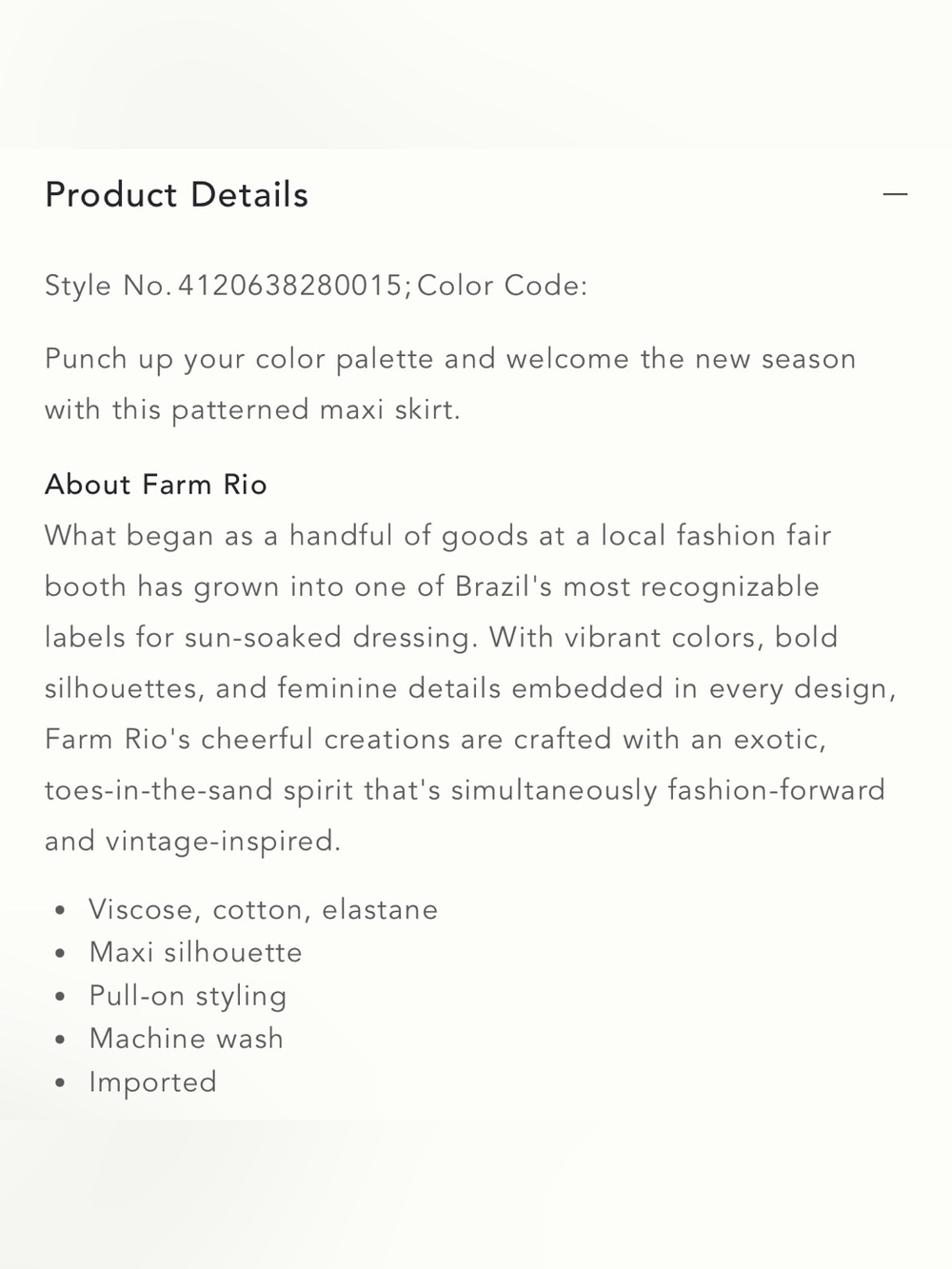Screen dimensions: 952x1269
Task: Click the 'Pull-on styling' bullet item
Action: (x=188, y=997)
